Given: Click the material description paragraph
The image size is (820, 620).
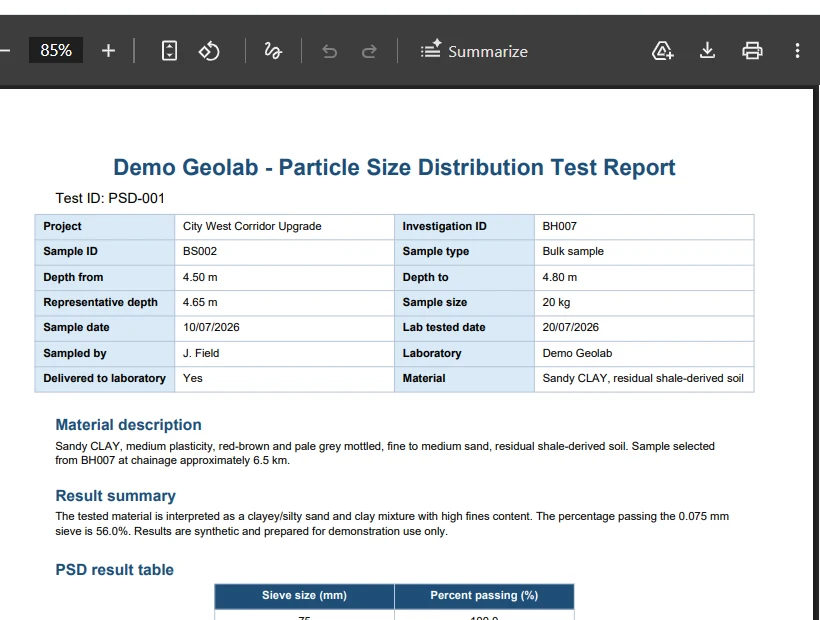Looking at the screenshot, I should 385,453.
